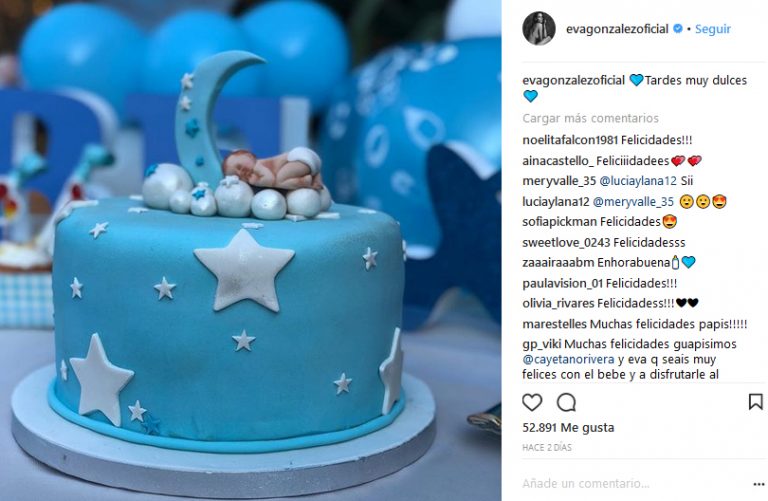Open the @cayetanorivera mention

568,359
